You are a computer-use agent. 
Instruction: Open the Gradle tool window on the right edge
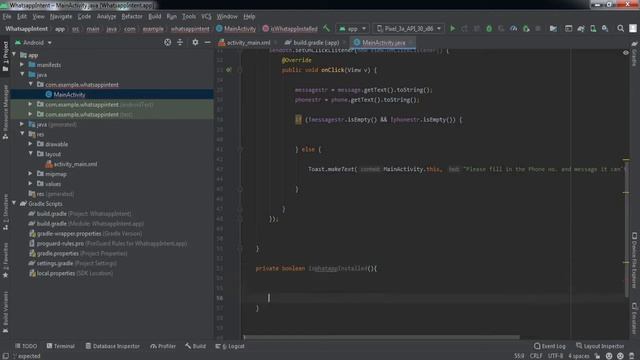[x=634, y=54]
